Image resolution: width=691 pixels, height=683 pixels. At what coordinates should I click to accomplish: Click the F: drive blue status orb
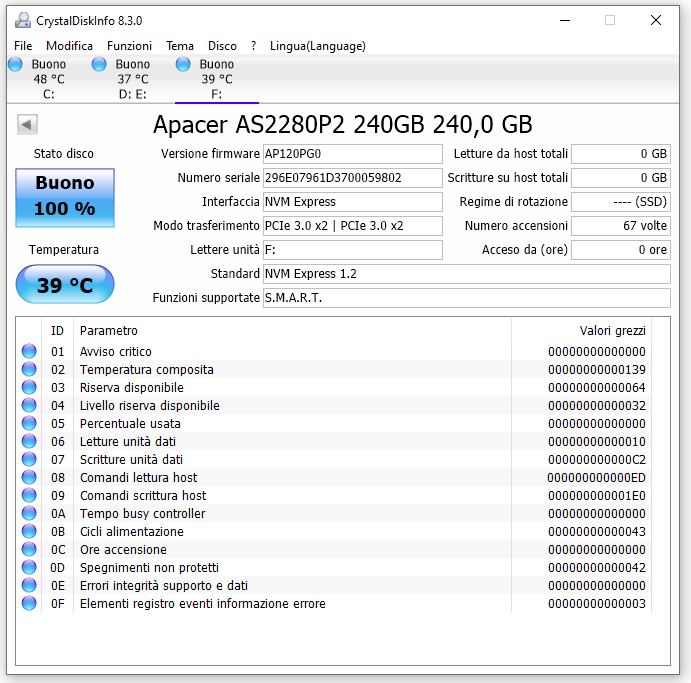183,64
